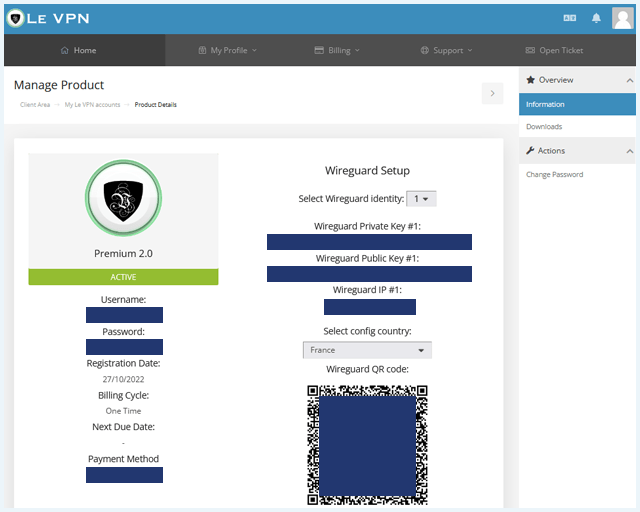The image size is (640, 512).
Task: Click the Wireguard QR code image
Action: tap(367, 445)
